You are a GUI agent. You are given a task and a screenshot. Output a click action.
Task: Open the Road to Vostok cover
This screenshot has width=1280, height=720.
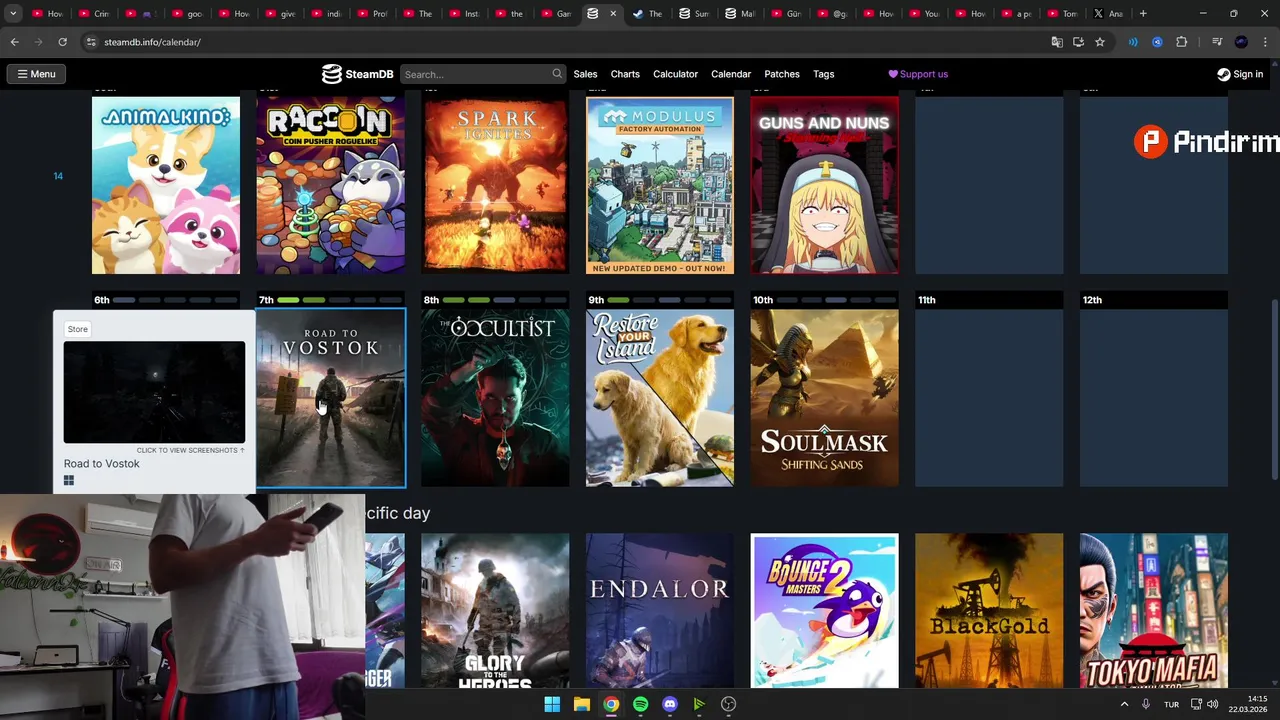331,398
